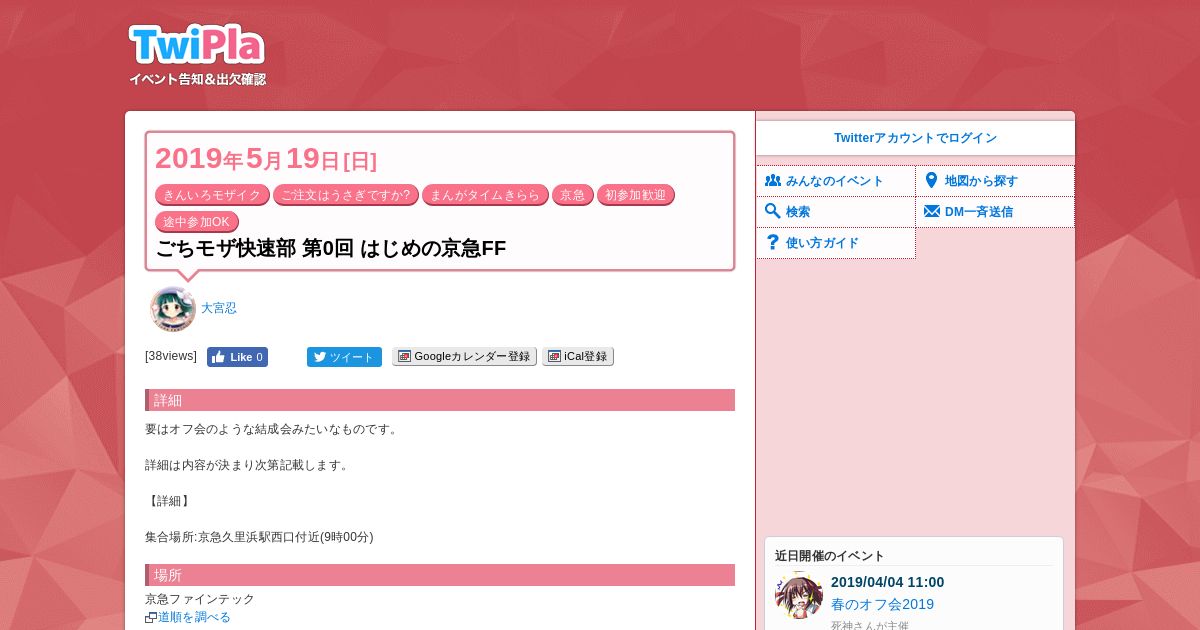Visit 大宮忍 organizer profile link
This screenshot has height=630, width=1200.
[219, 308]
